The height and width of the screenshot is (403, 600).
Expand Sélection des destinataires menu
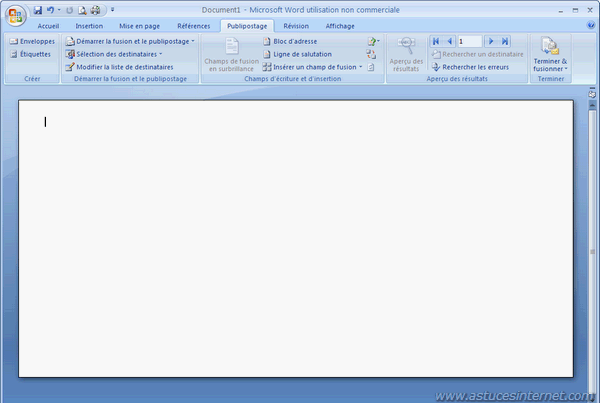pos(114,54)
